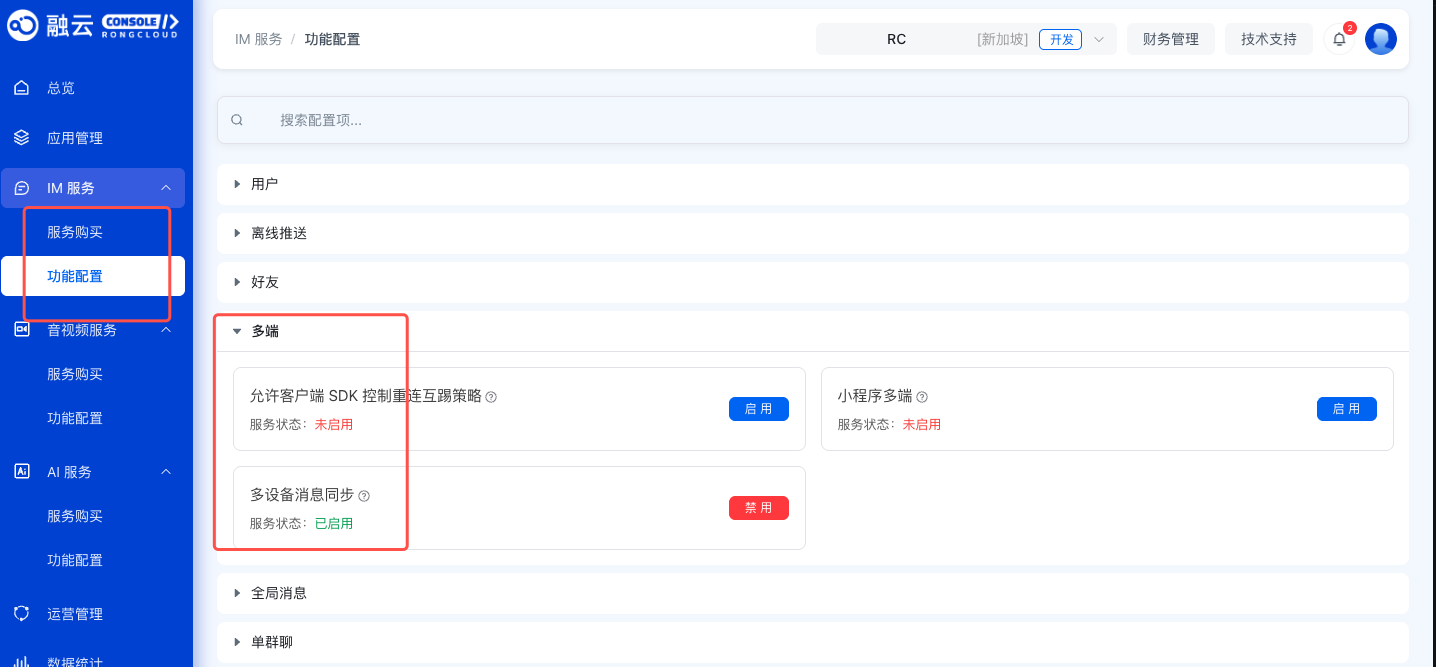Expand the 用户 configuration section
Image resolution: width=1436 pixels, height=667 pixels.
264,184
